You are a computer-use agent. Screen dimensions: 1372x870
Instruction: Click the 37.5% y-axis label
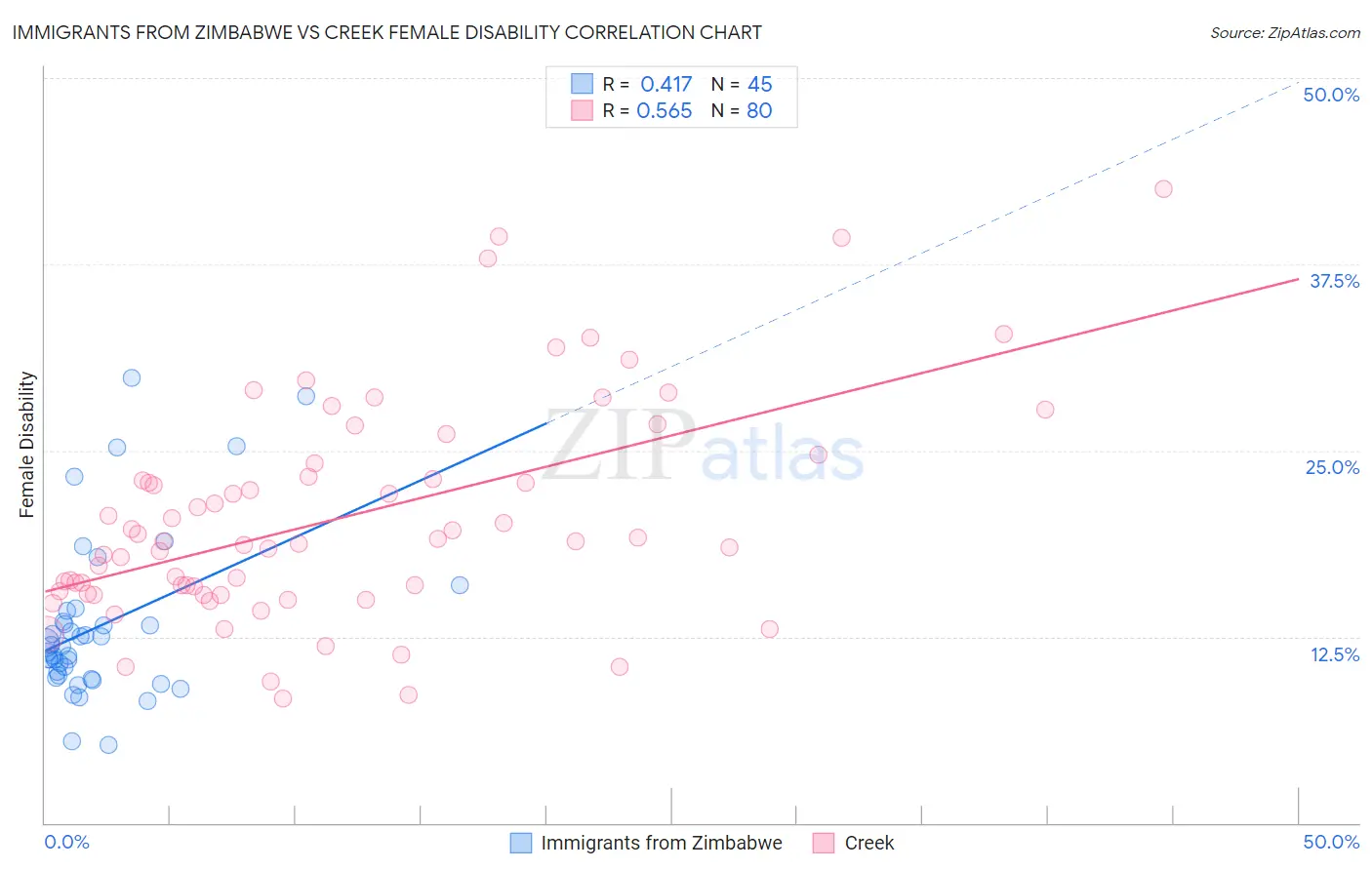click(x=1334, y=281)
